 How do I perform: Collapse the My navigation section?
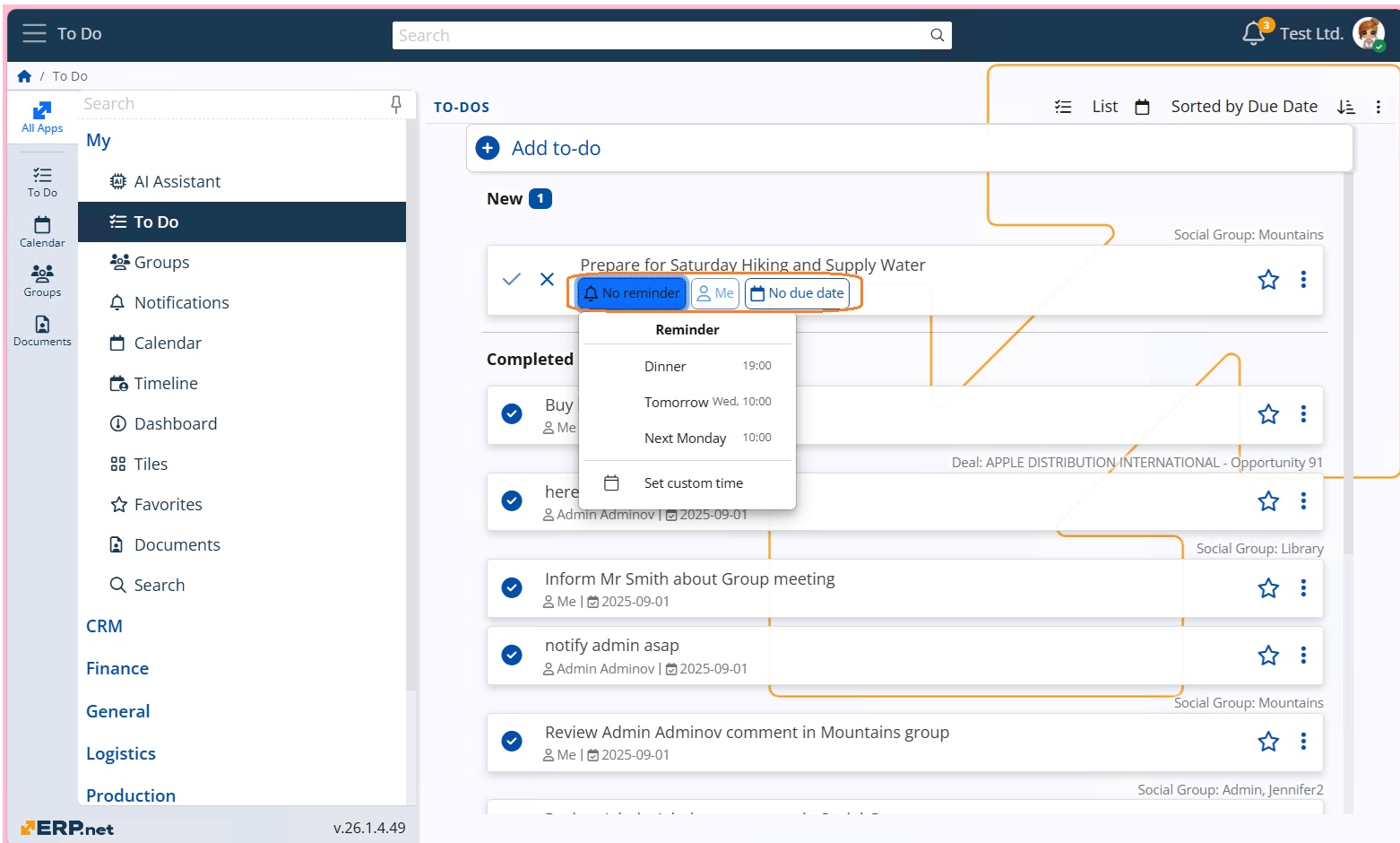[x=99, y=140]
